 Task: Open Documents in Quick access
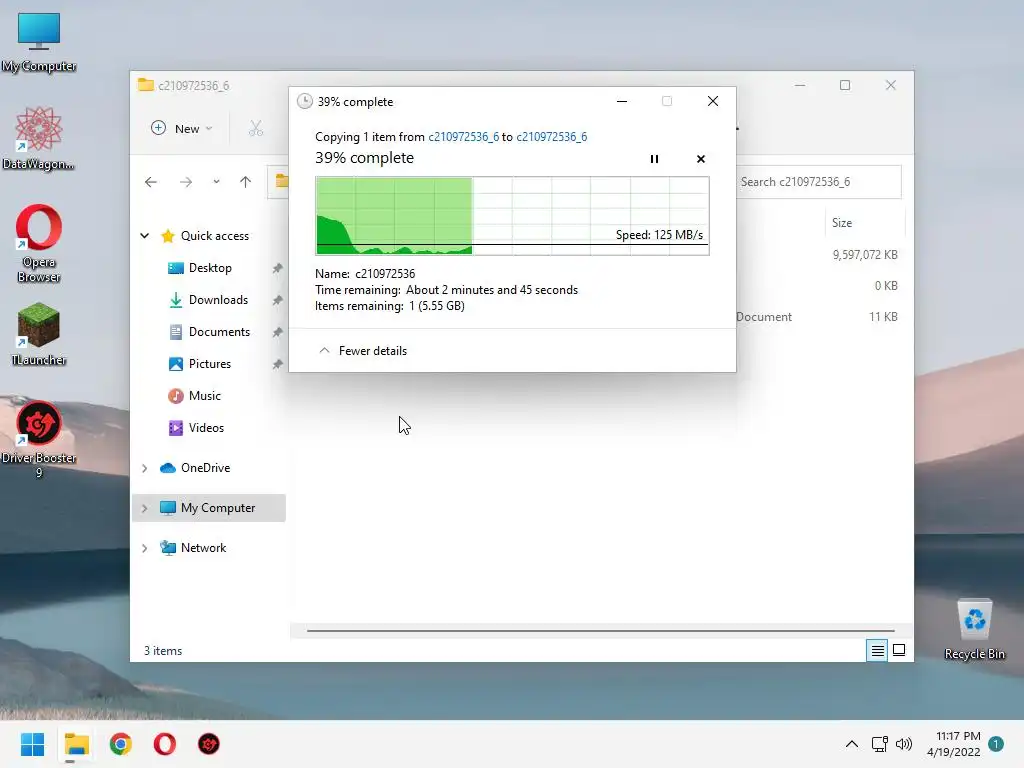point(219,332)
